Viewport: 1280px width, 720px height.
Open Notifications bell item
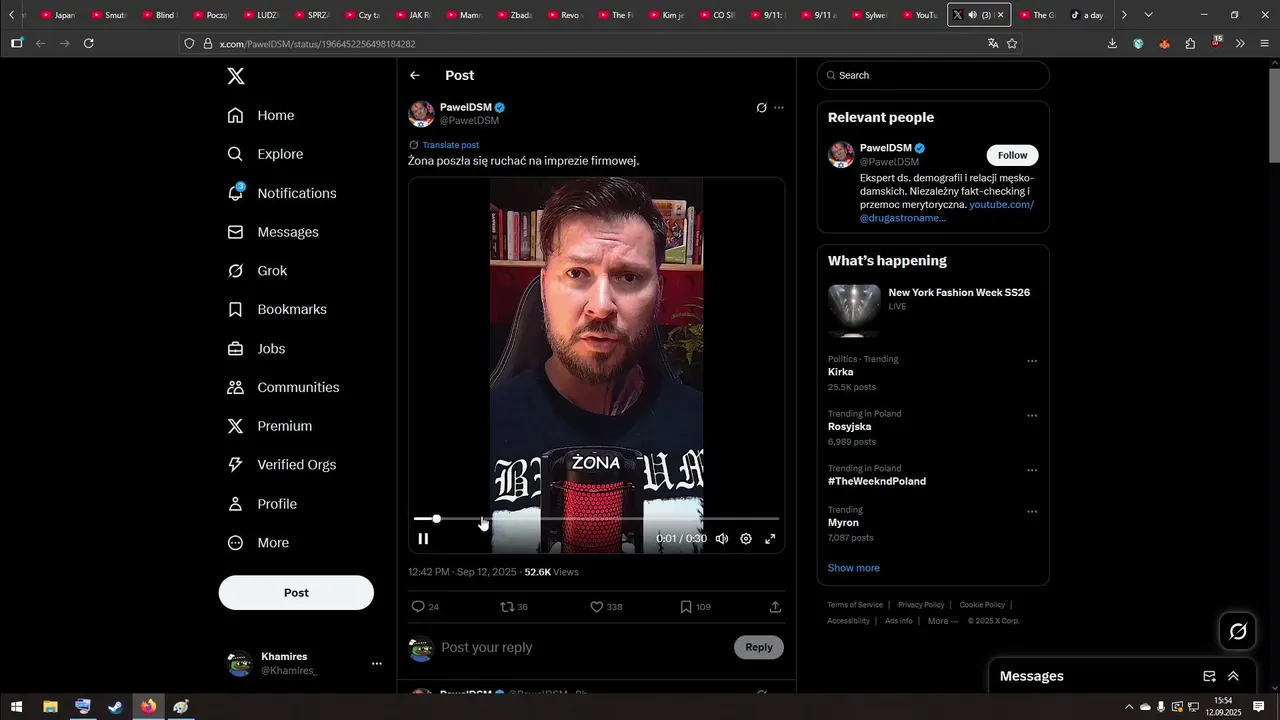282,193
